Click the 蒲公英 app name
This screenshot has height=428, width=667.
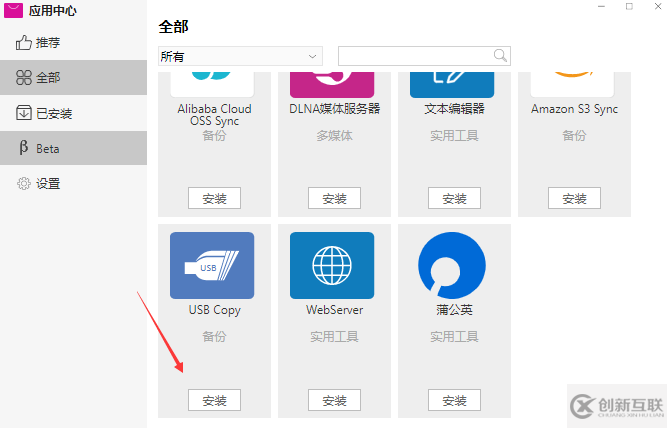point(454,310)
